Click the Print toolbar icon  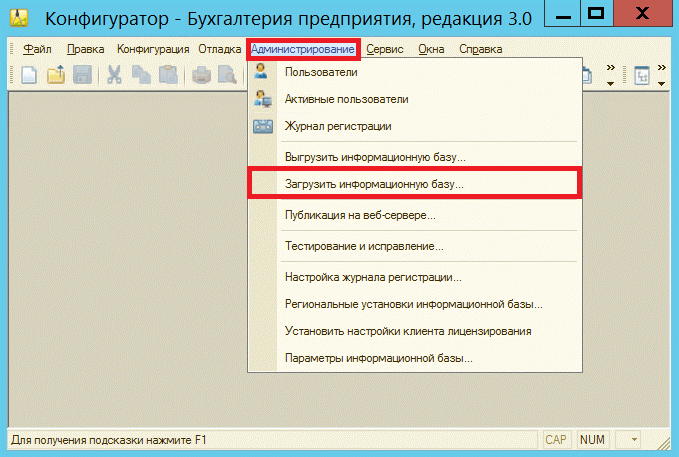click(201, 75)
